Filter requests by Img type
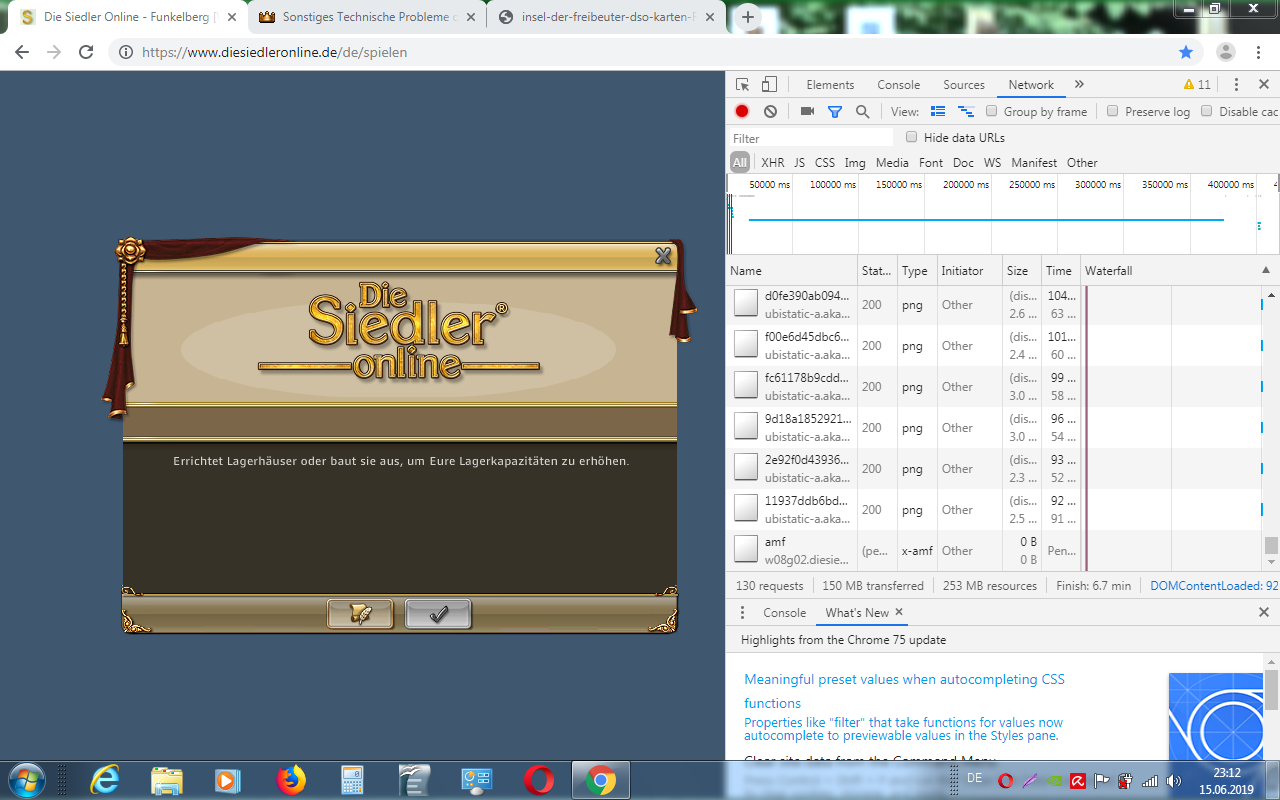Image resolution: width=1280 pixels, height=800 pixels. 855,163
